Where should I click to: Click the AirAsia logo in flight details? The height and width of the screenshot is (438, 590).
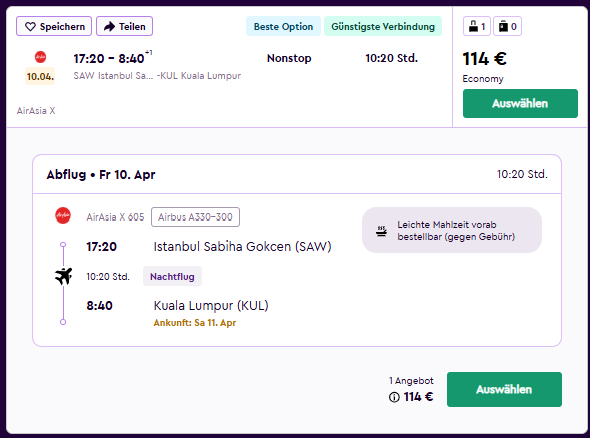pyautogui.click(x=63, y=216)
